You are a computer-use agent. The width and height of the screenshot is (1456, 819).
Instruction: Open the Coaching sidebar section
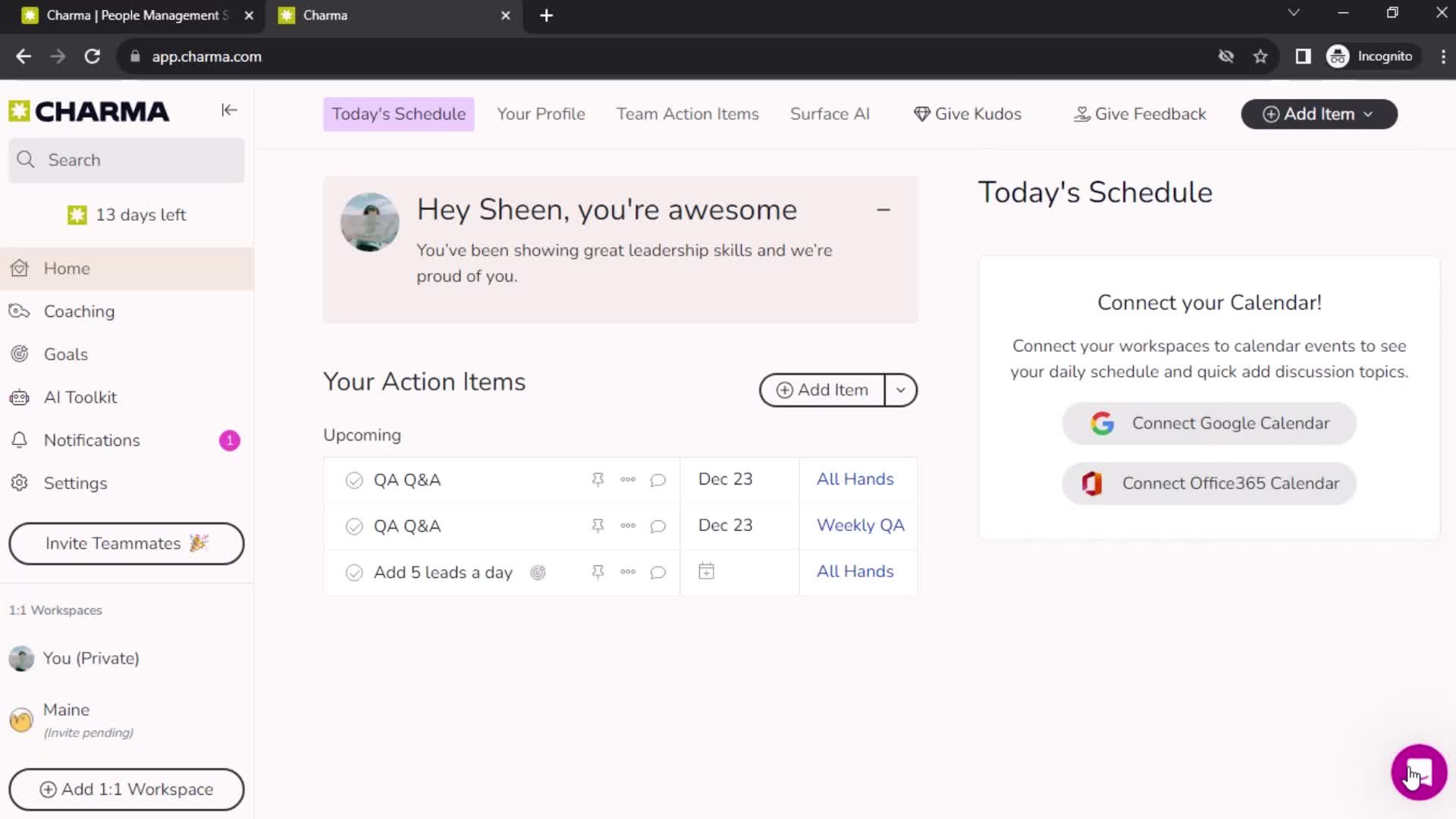point(79,311)
